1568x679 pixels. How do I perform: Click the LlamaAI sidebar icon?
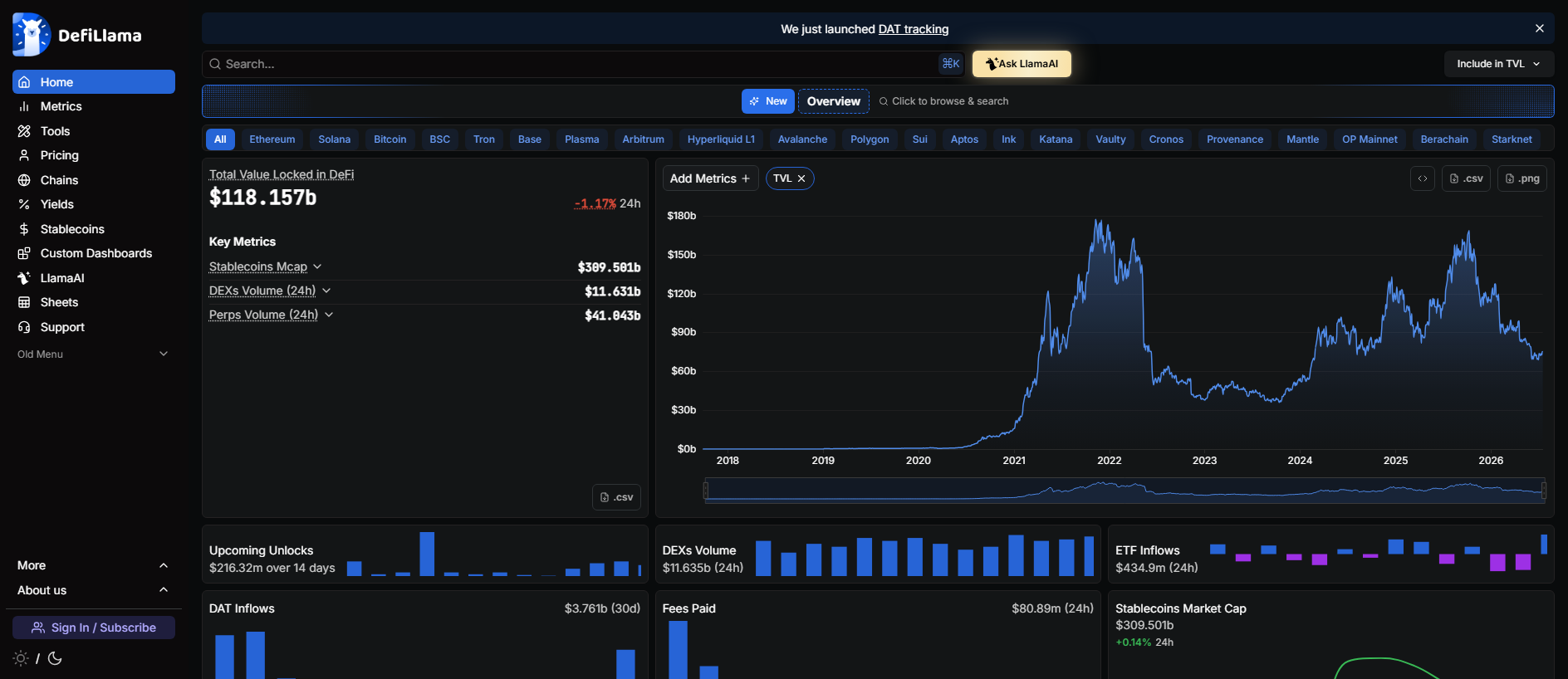point(24,278)
